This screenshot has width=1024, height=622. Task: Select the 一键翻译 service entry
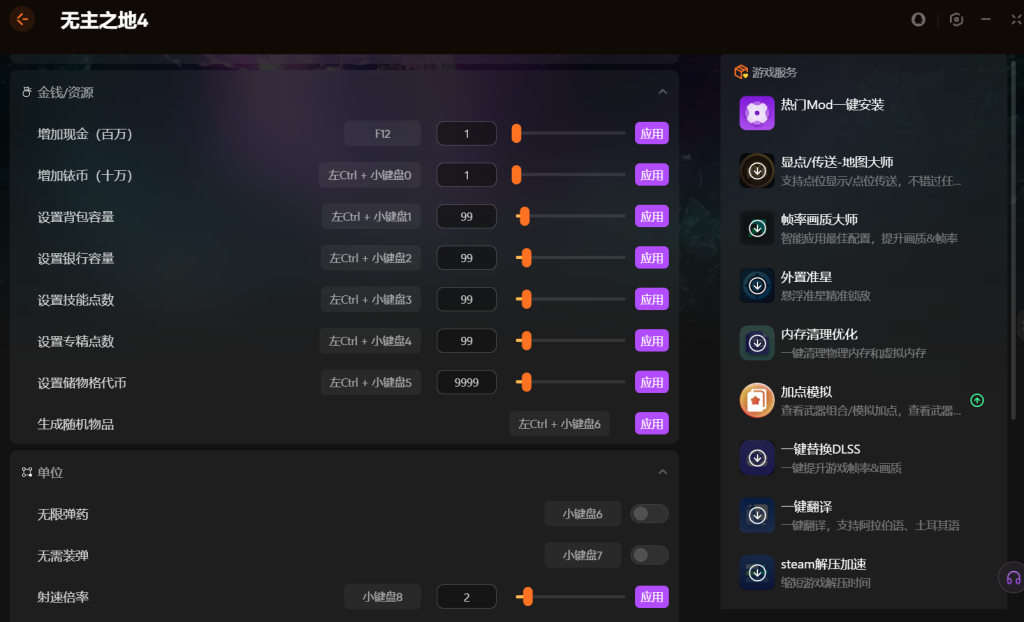pos(862,516)
